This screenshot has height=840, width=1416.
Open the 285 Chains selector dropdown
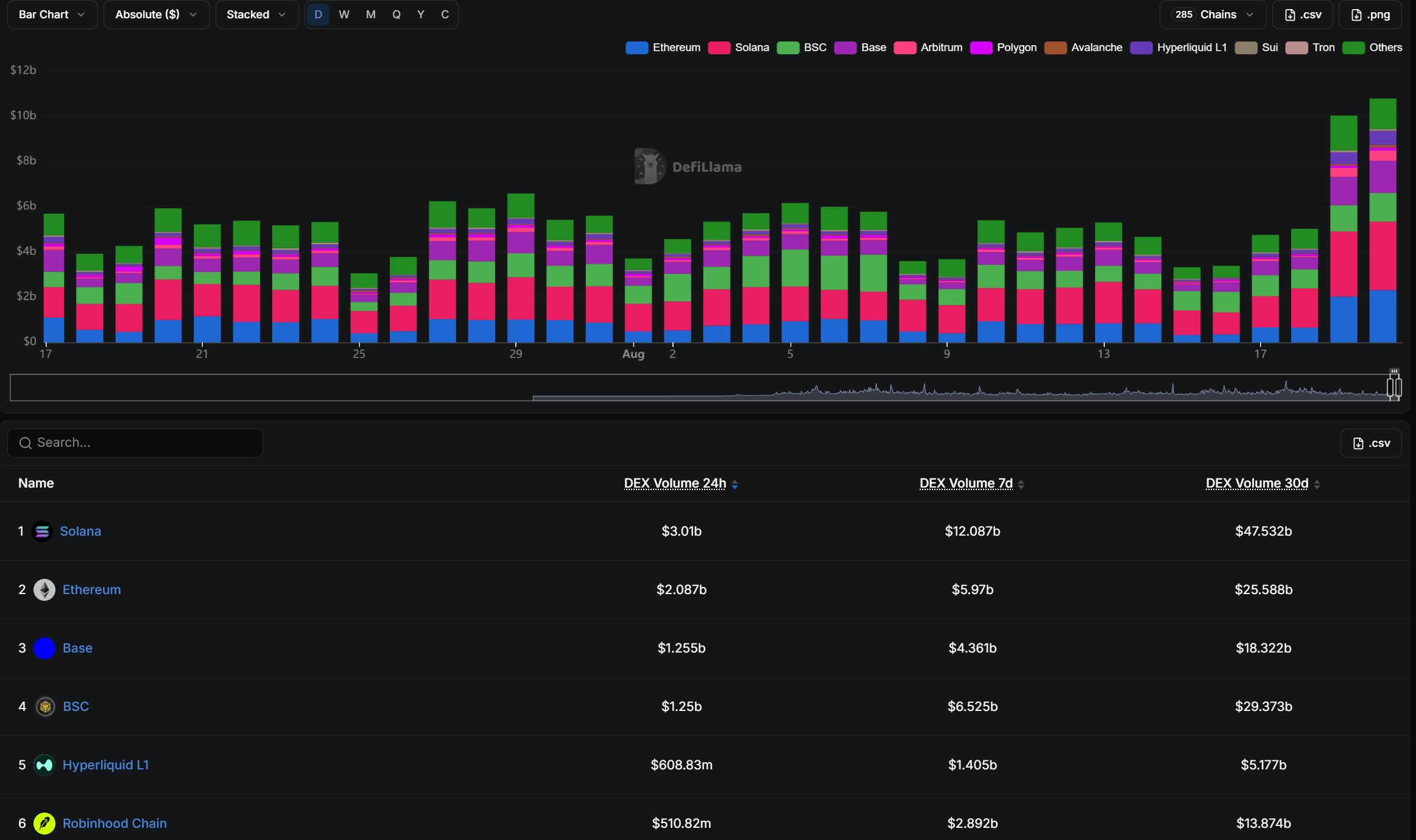click(1213, 15)
